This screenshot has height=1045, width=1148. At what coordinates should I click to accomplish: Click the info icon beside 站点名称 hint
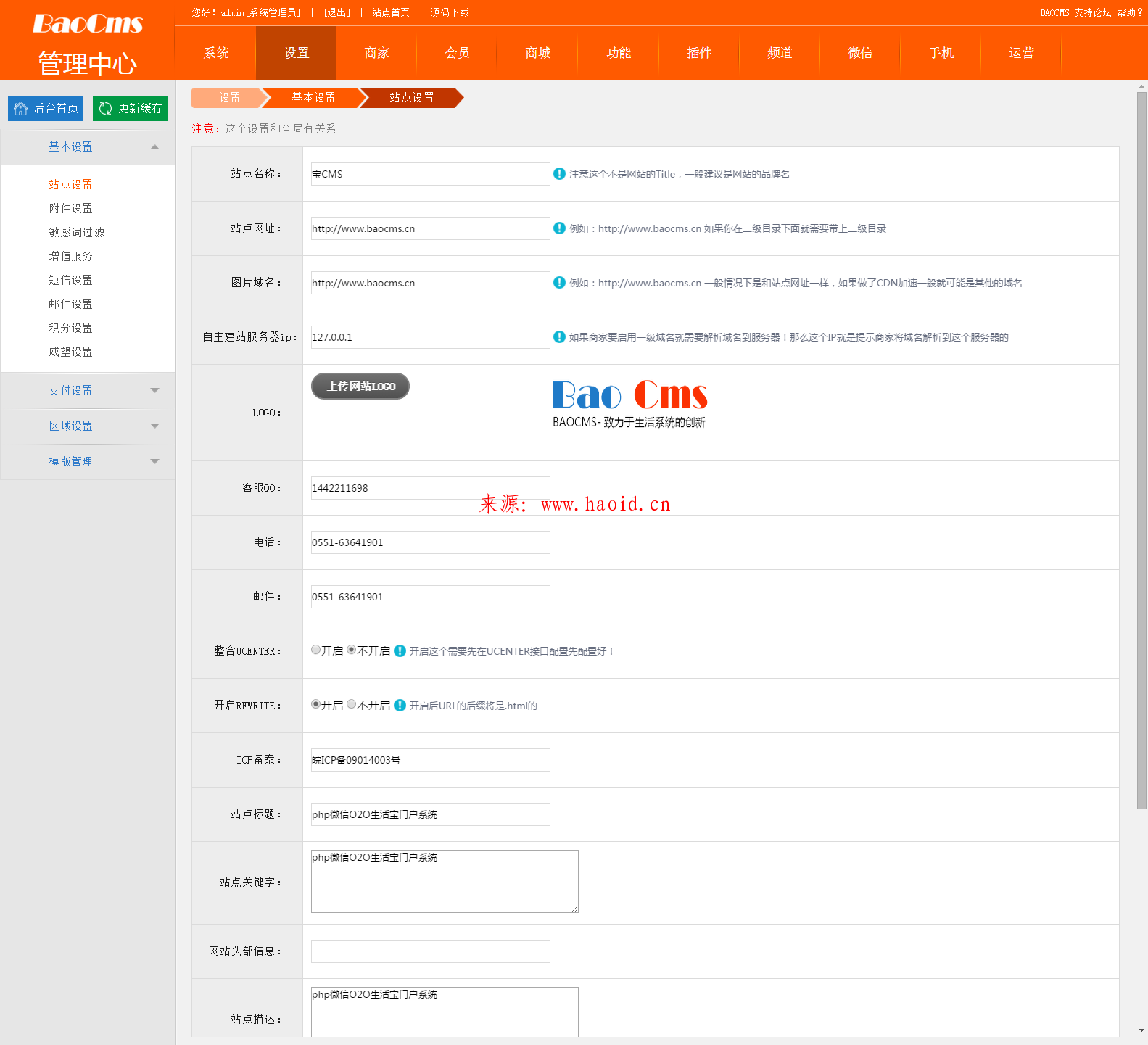pos(559,173)
